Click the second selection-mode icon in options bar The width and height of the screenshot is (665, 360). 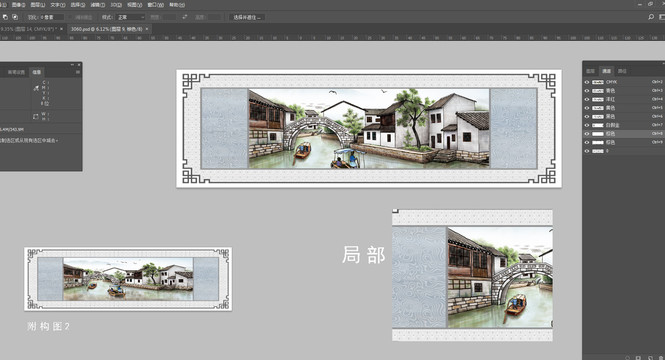(15, 17)
